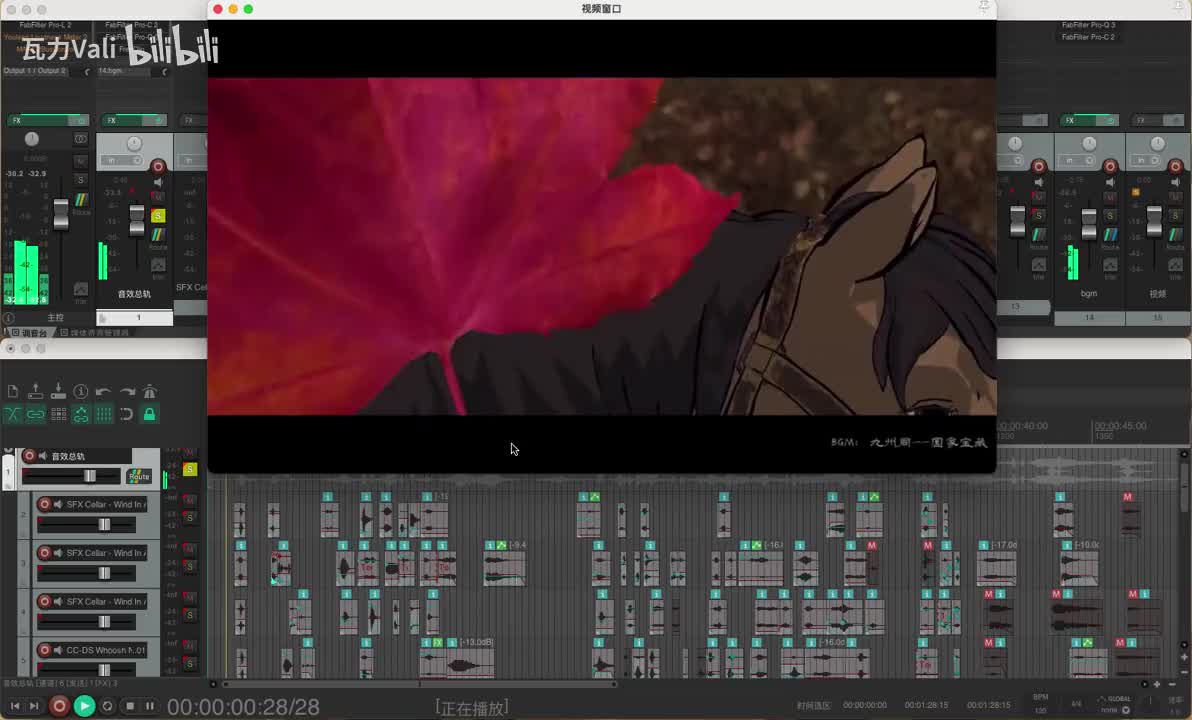Adjust master pan knob in mixer

click(x=32, y=139)
